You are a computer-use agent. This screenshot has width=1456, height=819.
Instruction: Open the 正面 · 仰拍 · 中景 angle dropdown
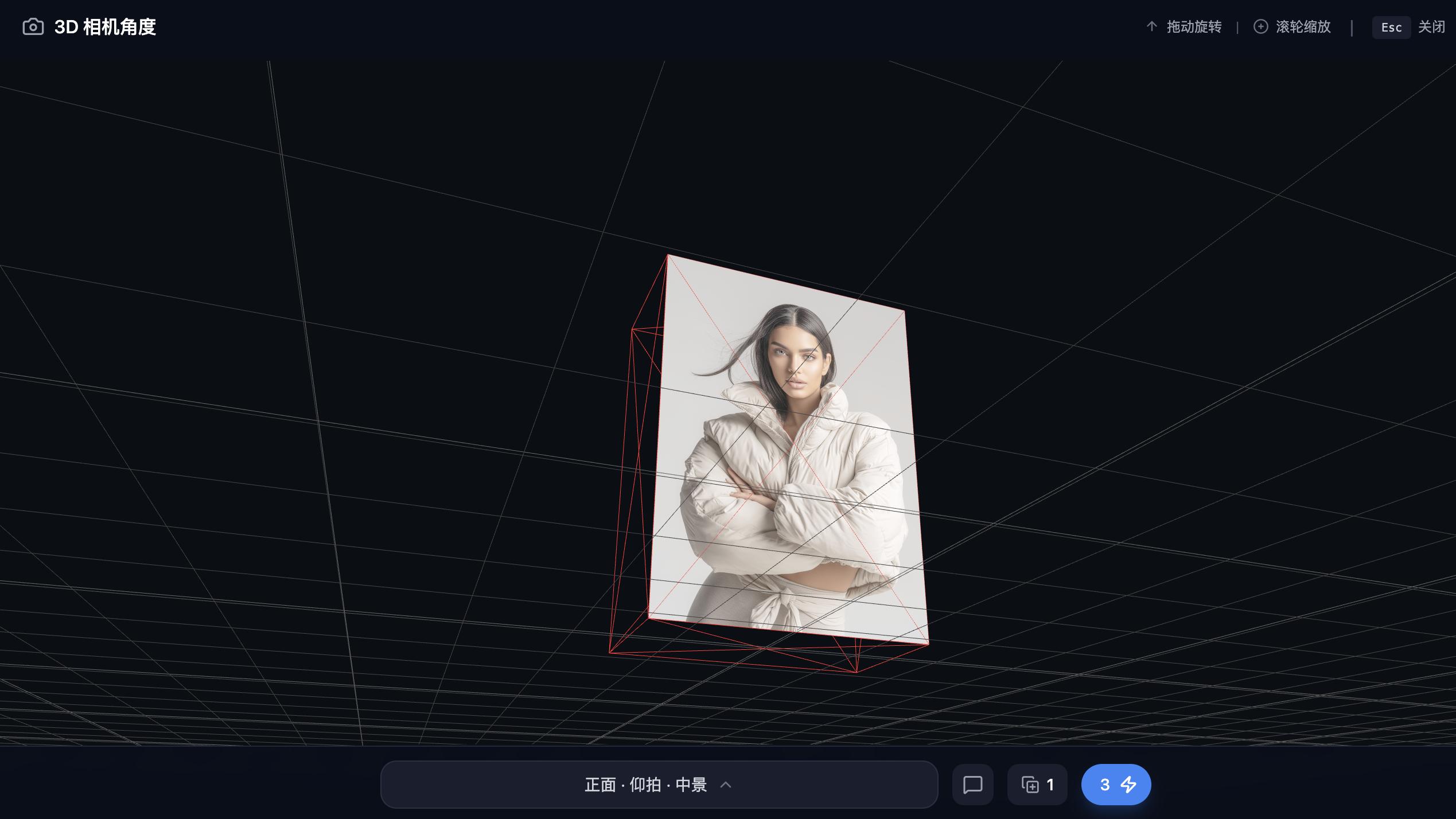tap(659, 785)
